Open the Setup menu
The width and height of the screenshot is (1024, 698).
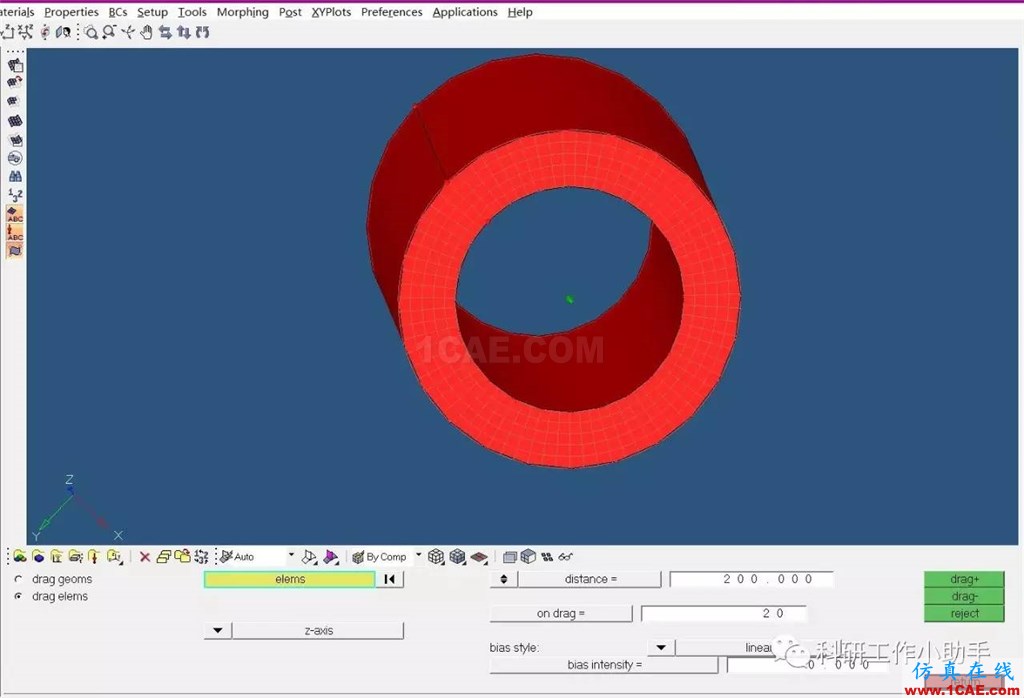(152, 12)
